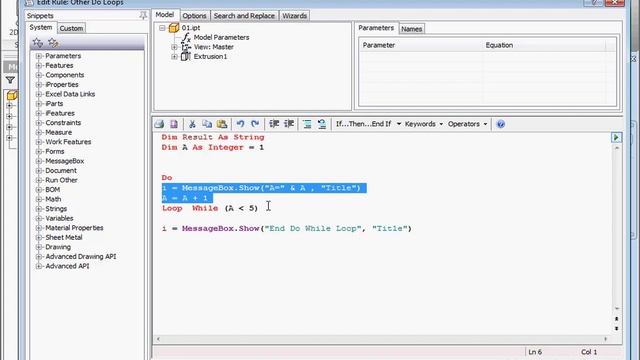Screen dimensions: 640x360
Task: Select Model Parameters in the model tree
Action: click(x=221, y=38)
